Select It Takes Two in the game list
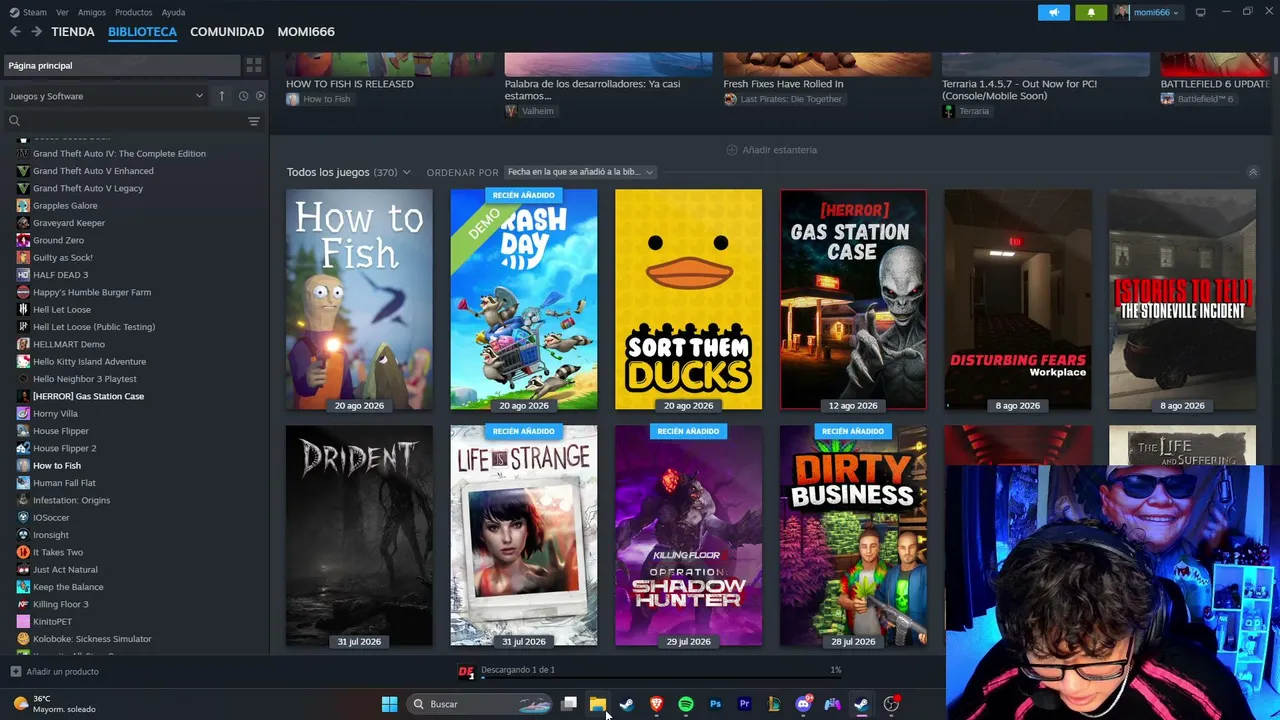 pyautogui.click(x=58, y=552)
